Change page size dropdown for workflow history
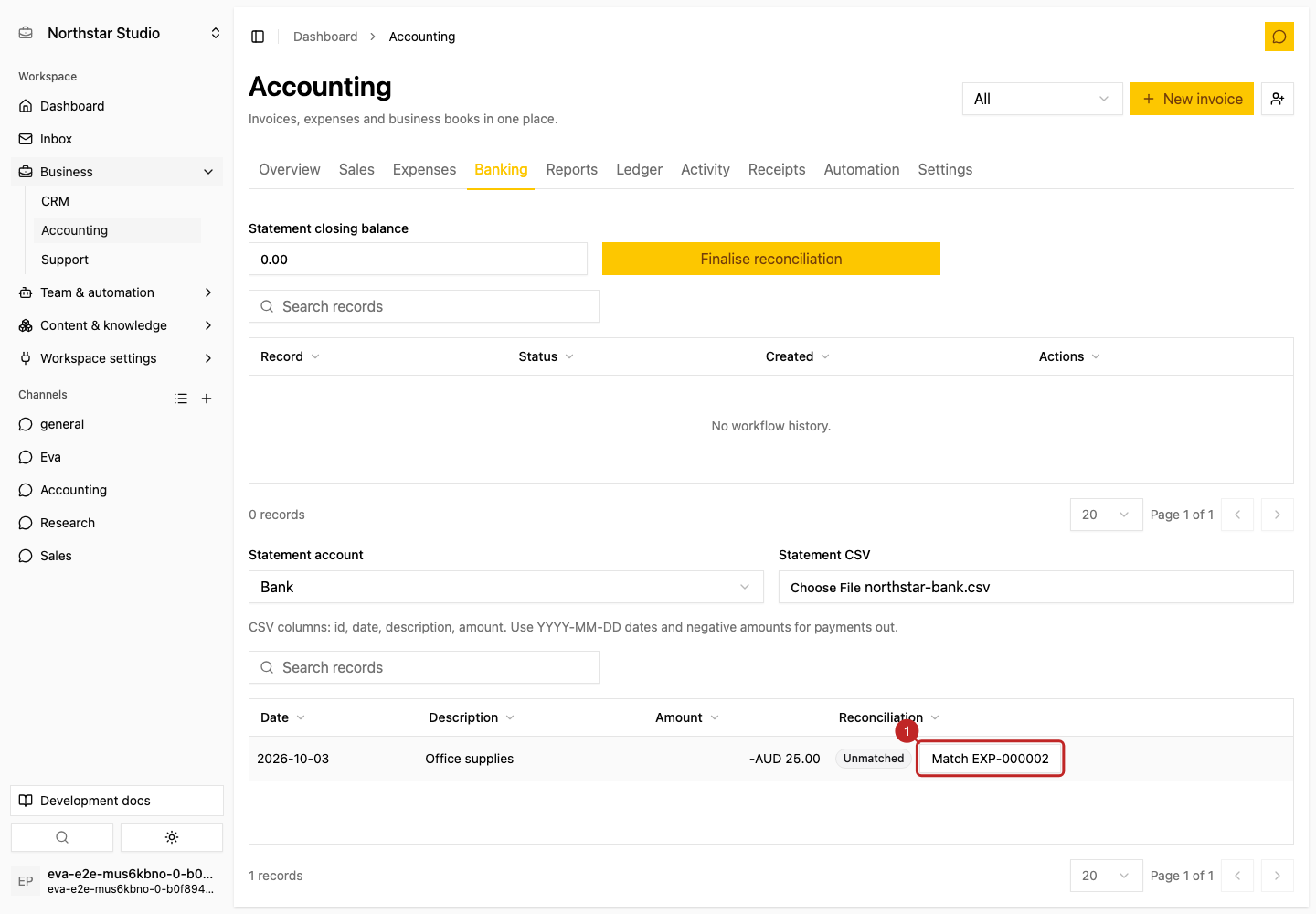This screenshot has width=1316, height=914. 1106,515
